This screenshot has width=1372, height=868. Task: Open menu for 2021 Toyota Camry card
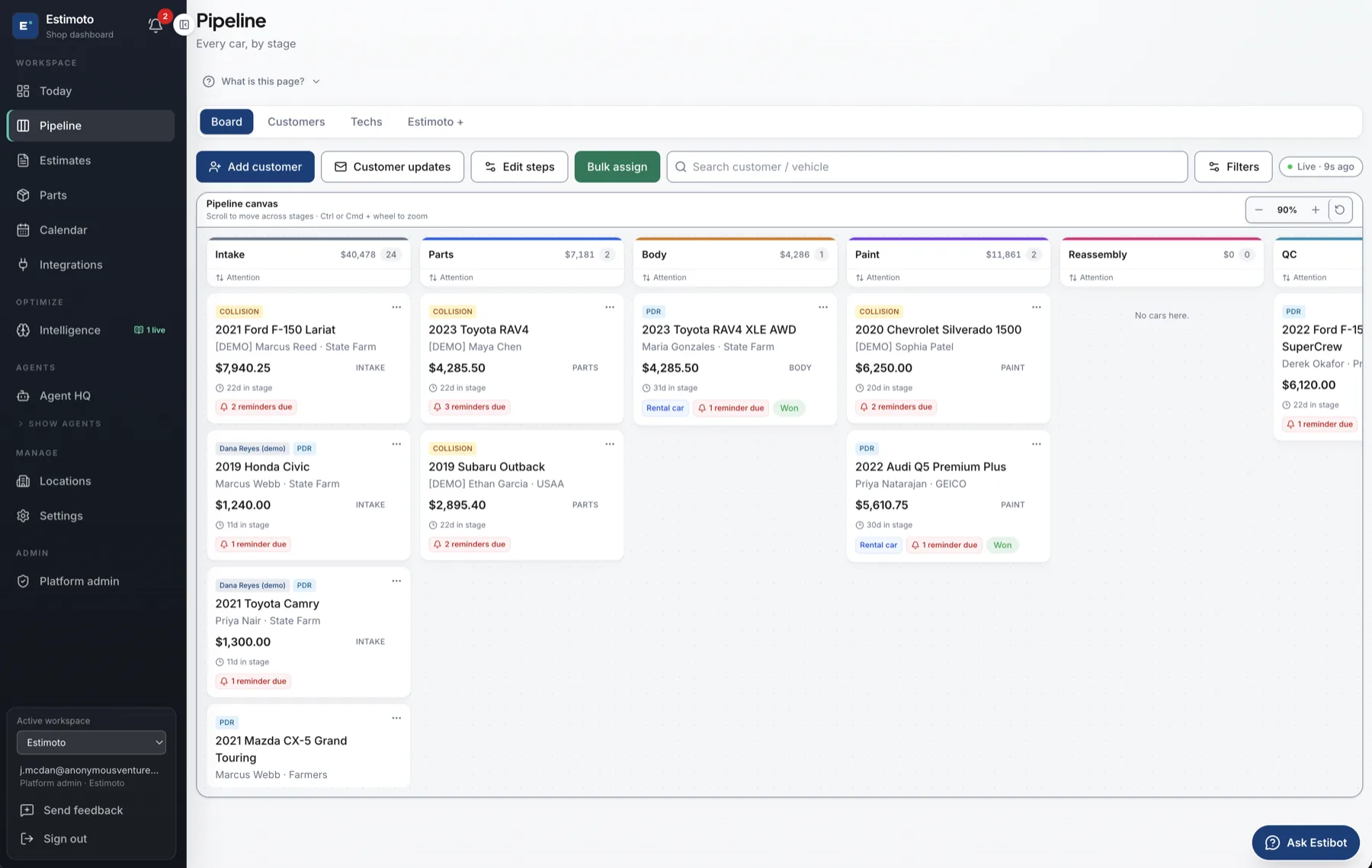pos(396,581)
